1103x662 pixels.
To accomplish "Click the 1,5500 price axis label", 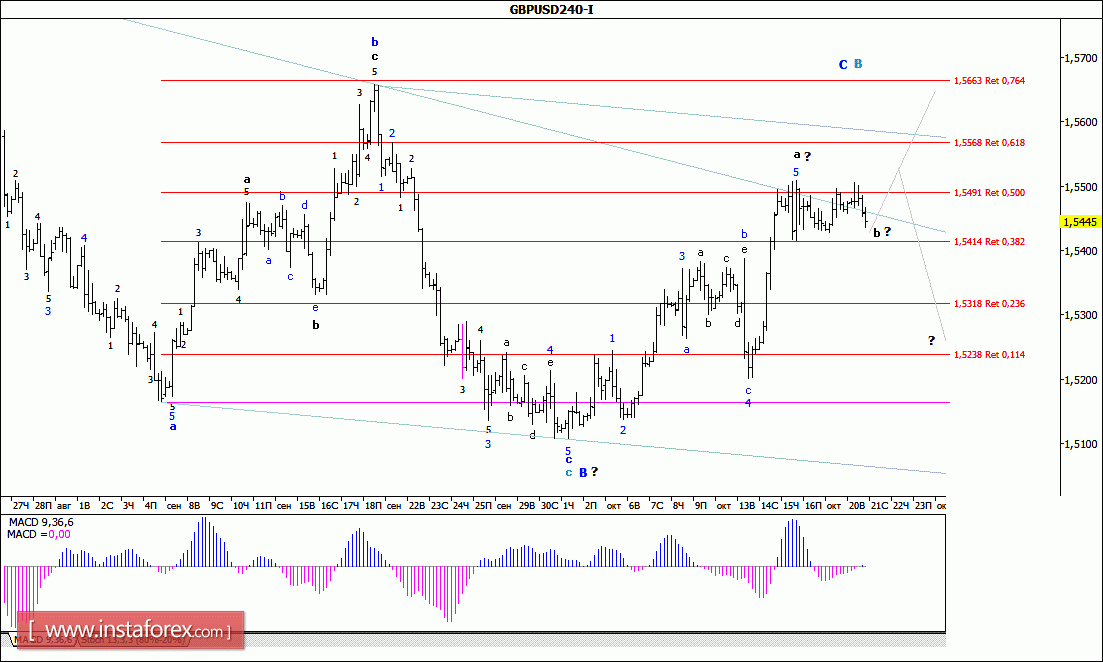I will tap(1081, 187).
